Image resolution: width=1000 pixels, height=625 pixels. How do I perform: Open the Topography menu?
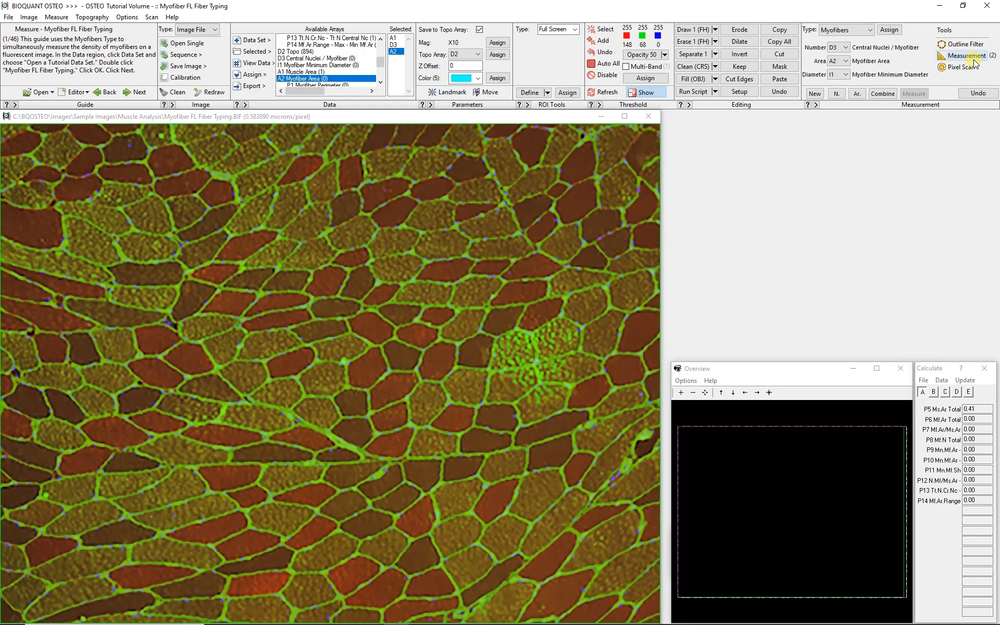click(92, 16)
